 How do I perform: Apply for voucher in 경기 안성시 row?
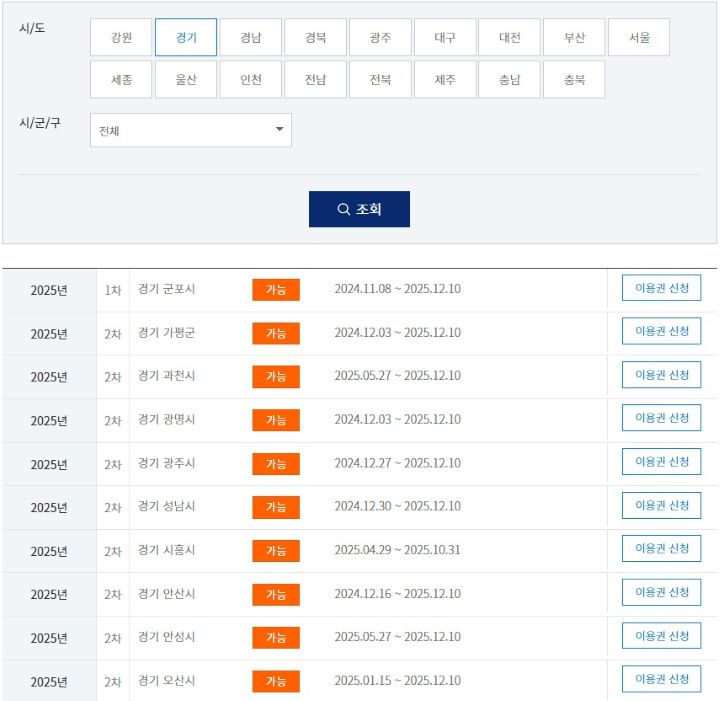(661, 635)
